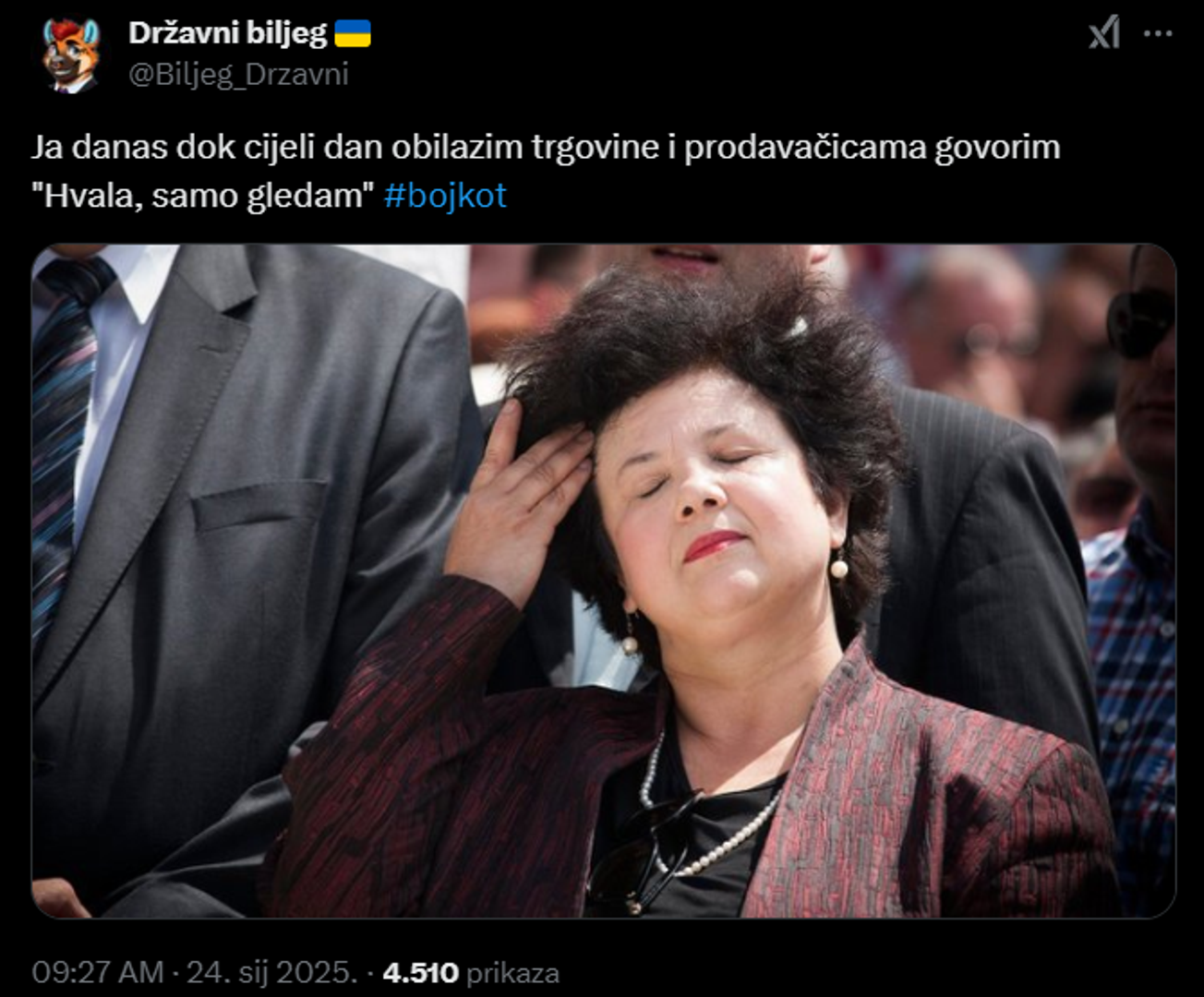This screenshot has width=1204, height=997.
Task: Open the three-dot more options menu
Action: (1158, 34)
